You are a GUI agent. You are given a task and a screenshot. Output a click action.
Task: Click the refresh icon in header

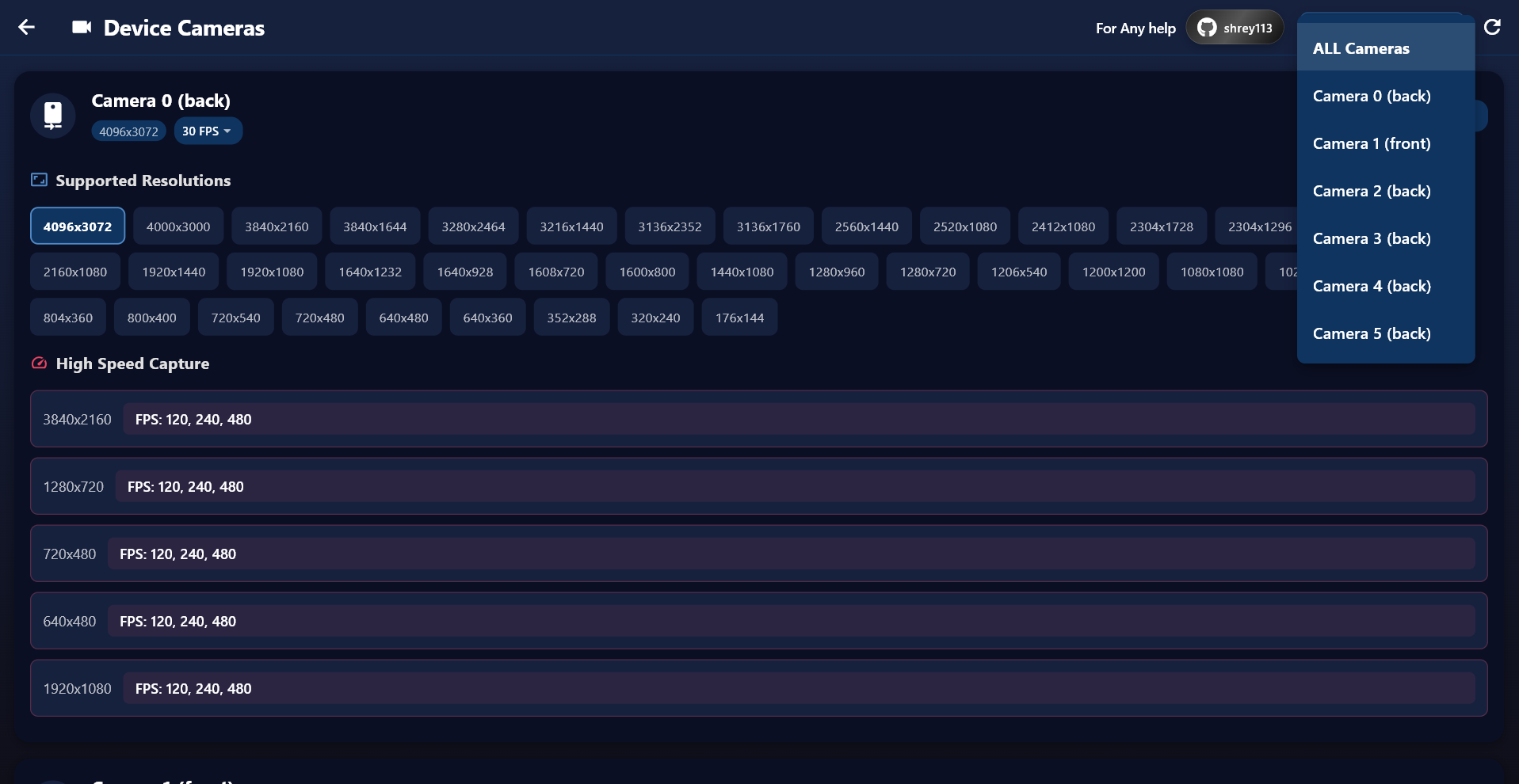(1492, 28)
